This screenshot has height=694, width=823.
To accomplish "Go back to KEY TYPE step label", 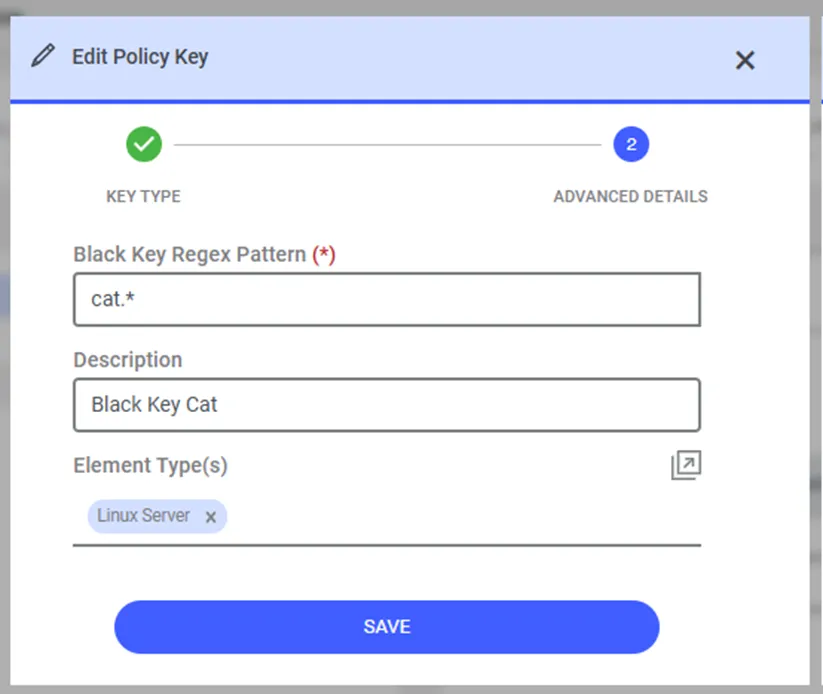I will point(143,196).
